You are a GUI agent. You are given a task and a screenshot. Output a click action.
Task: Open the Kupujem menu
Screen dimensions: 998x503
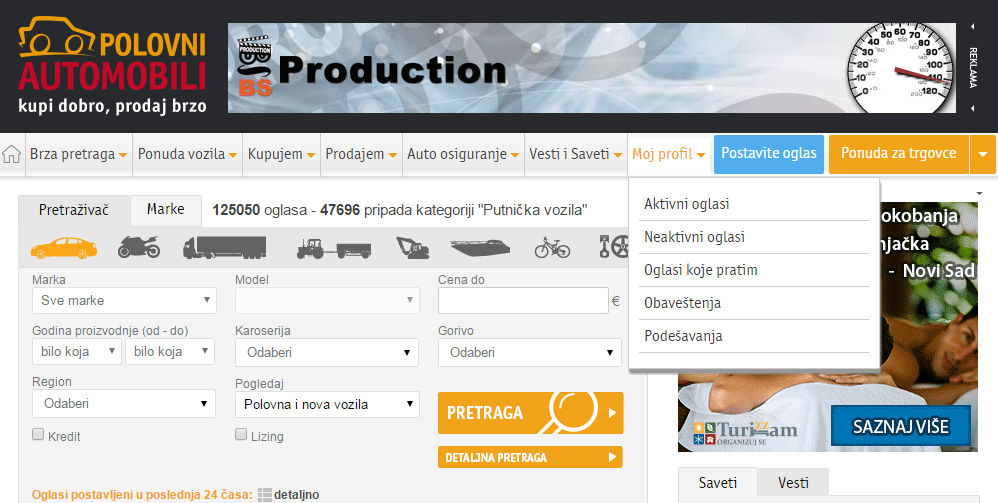click(281, 154)
